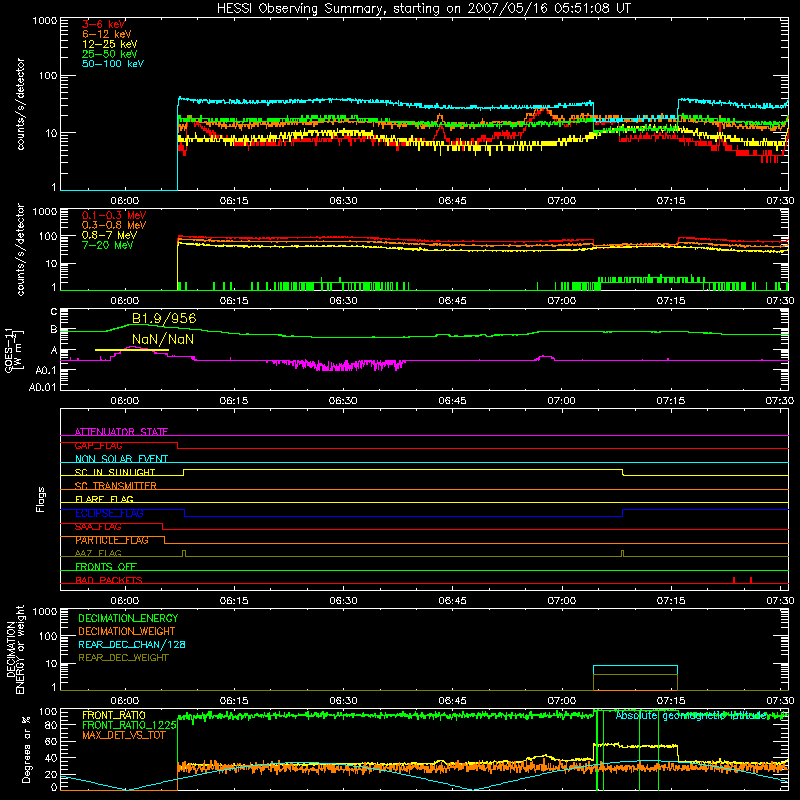This screenshot has width=800, height=800.
Task: Select the GAP_FLAG label
Action: 98,445
